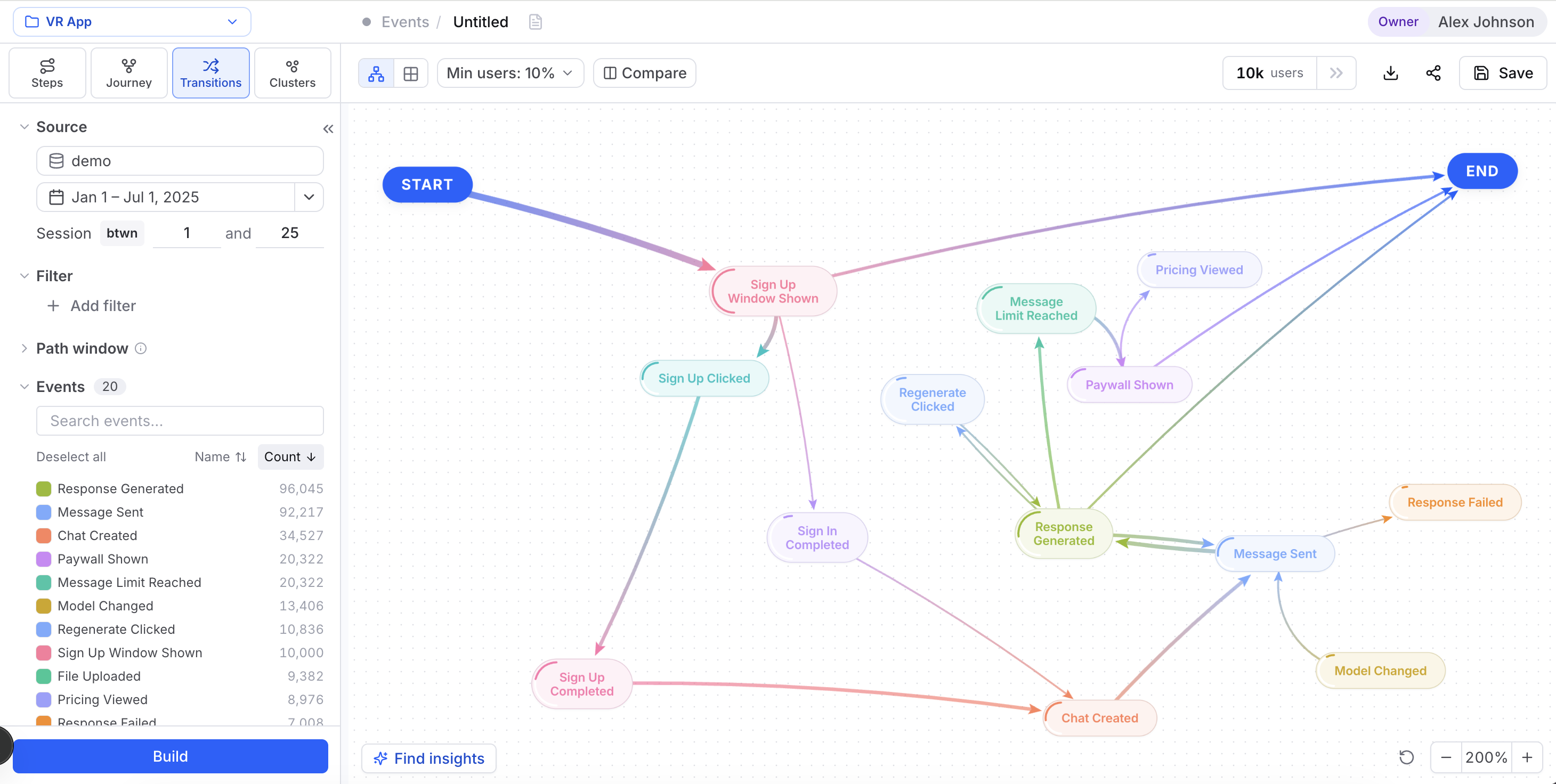The image size is (1556, 784).
Task: Click the plus icon for Add filter
Action: pyautogui.click(x=53, y=306)
